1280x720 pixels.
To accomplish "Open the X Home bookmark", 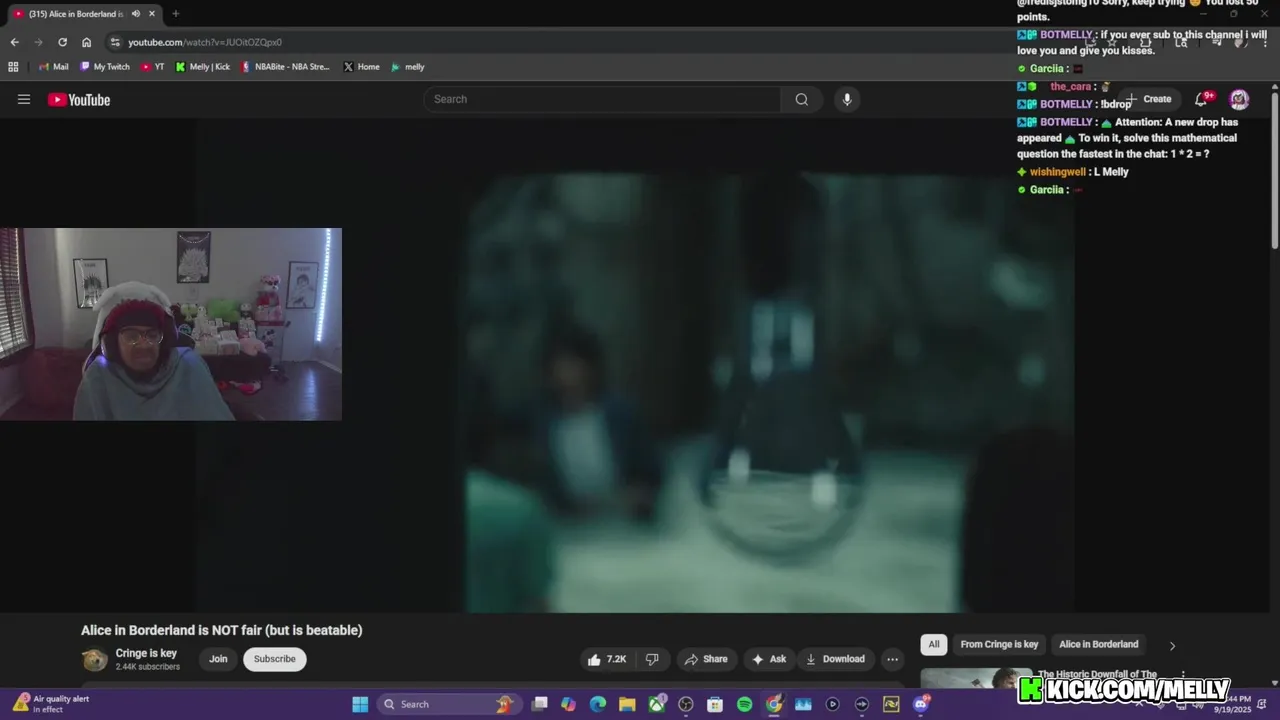I will [x=361, y=67].
